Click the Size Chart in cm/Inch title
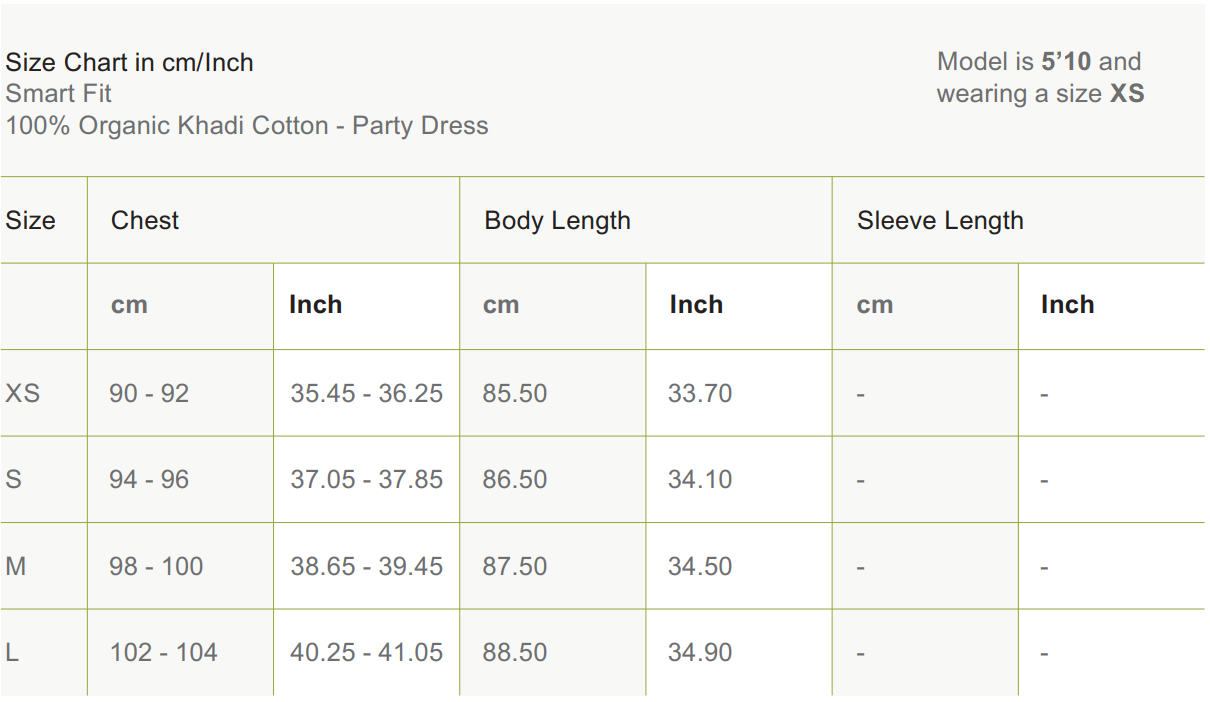The width and height of the screenshot is (1210, 702). point(129,62)
